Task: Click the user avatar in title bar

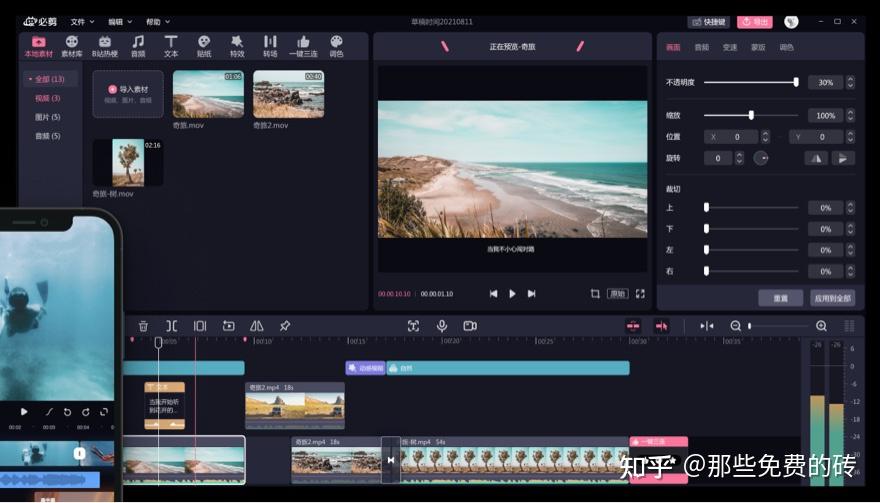Action: (x=791, y=22)
